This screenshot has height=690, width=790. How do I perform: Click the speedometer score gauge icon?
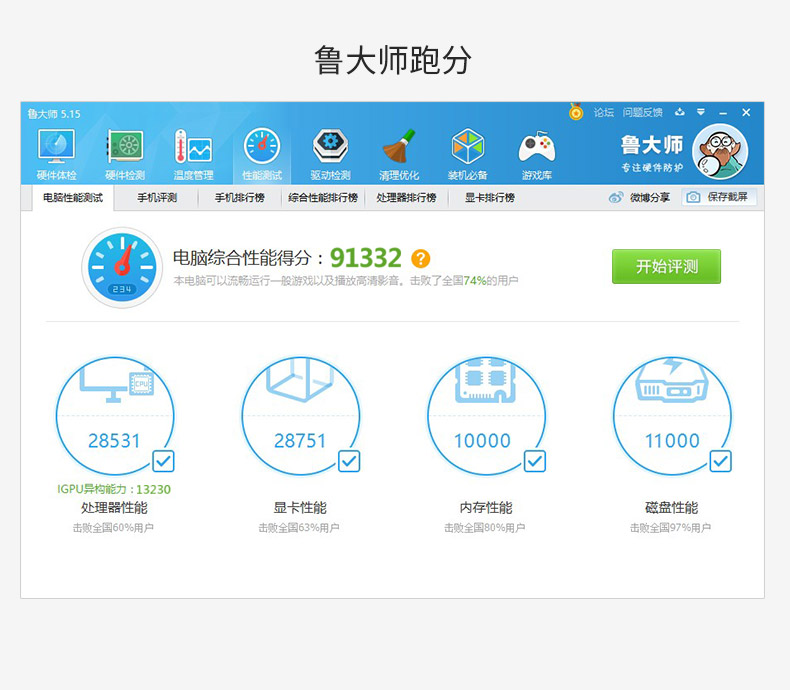(x=122, y=267)
